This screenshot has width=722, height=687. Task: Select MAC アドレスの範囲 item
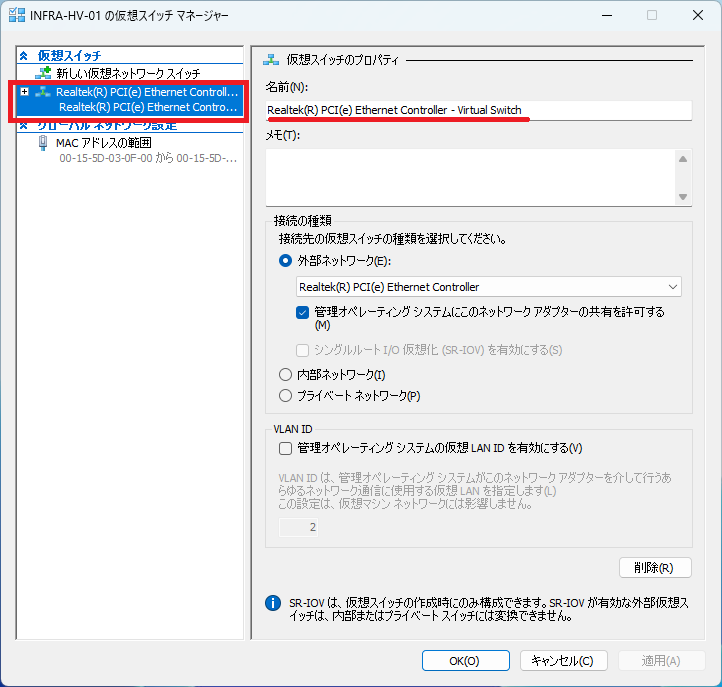(x=104, y=143)
